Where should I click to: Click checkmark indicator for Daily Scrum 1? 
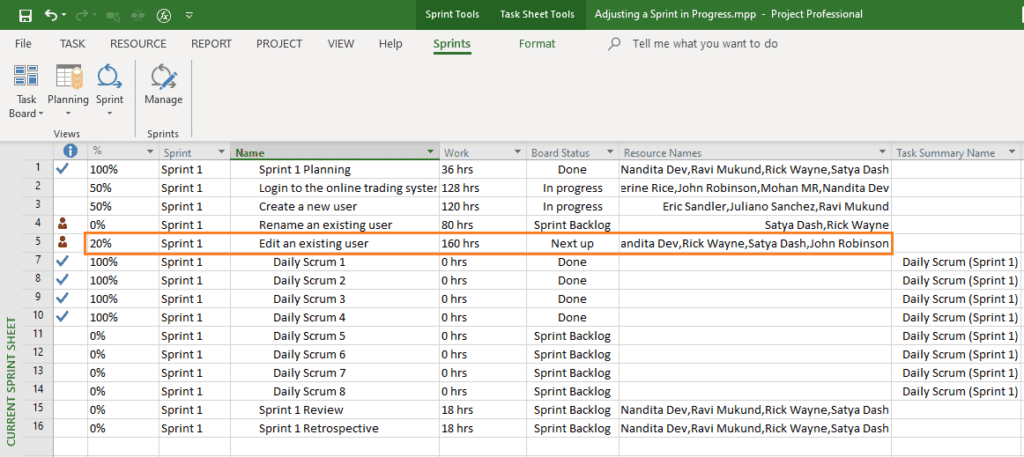pyautogui.click(x=62, y=262)
